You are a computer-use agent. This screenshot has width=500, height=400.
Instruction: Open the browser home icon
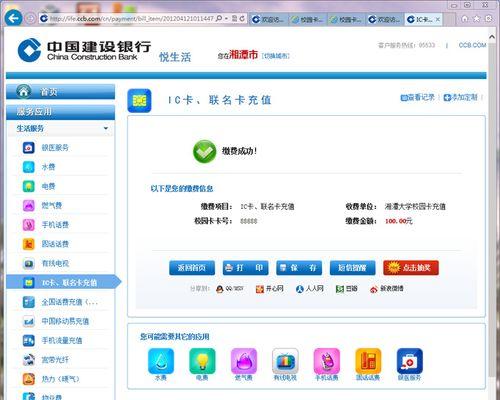pyautogui.click(x=464, y=19)
